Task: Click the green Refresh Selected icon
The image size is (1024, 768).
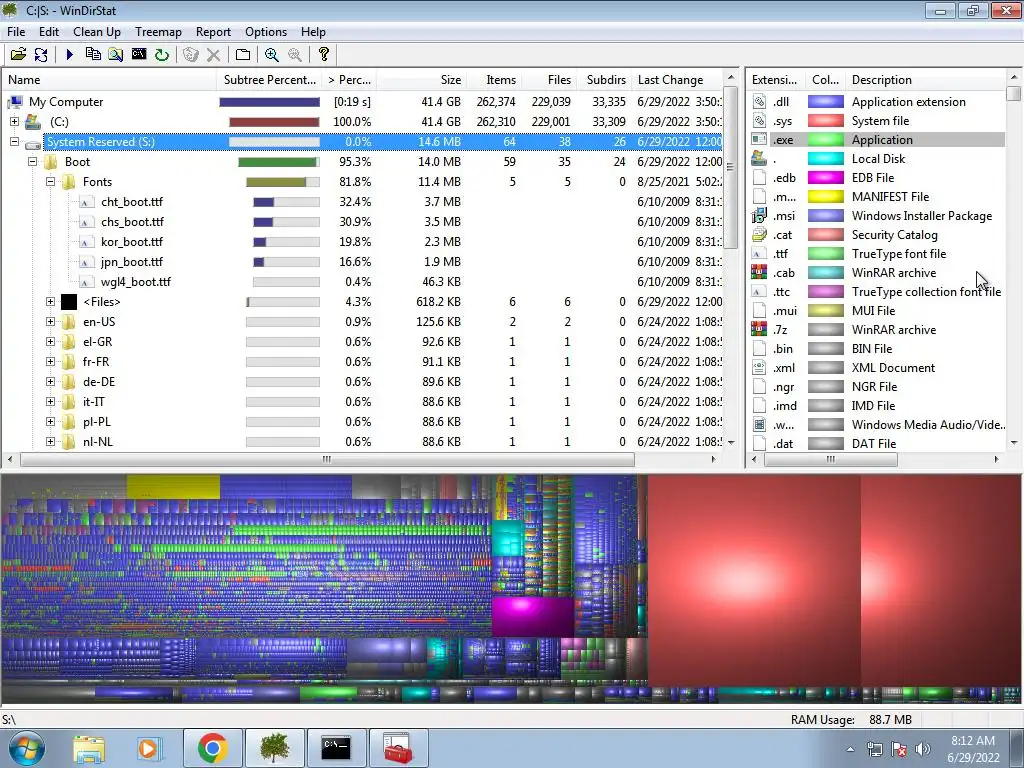Action: tap(162, 54)
